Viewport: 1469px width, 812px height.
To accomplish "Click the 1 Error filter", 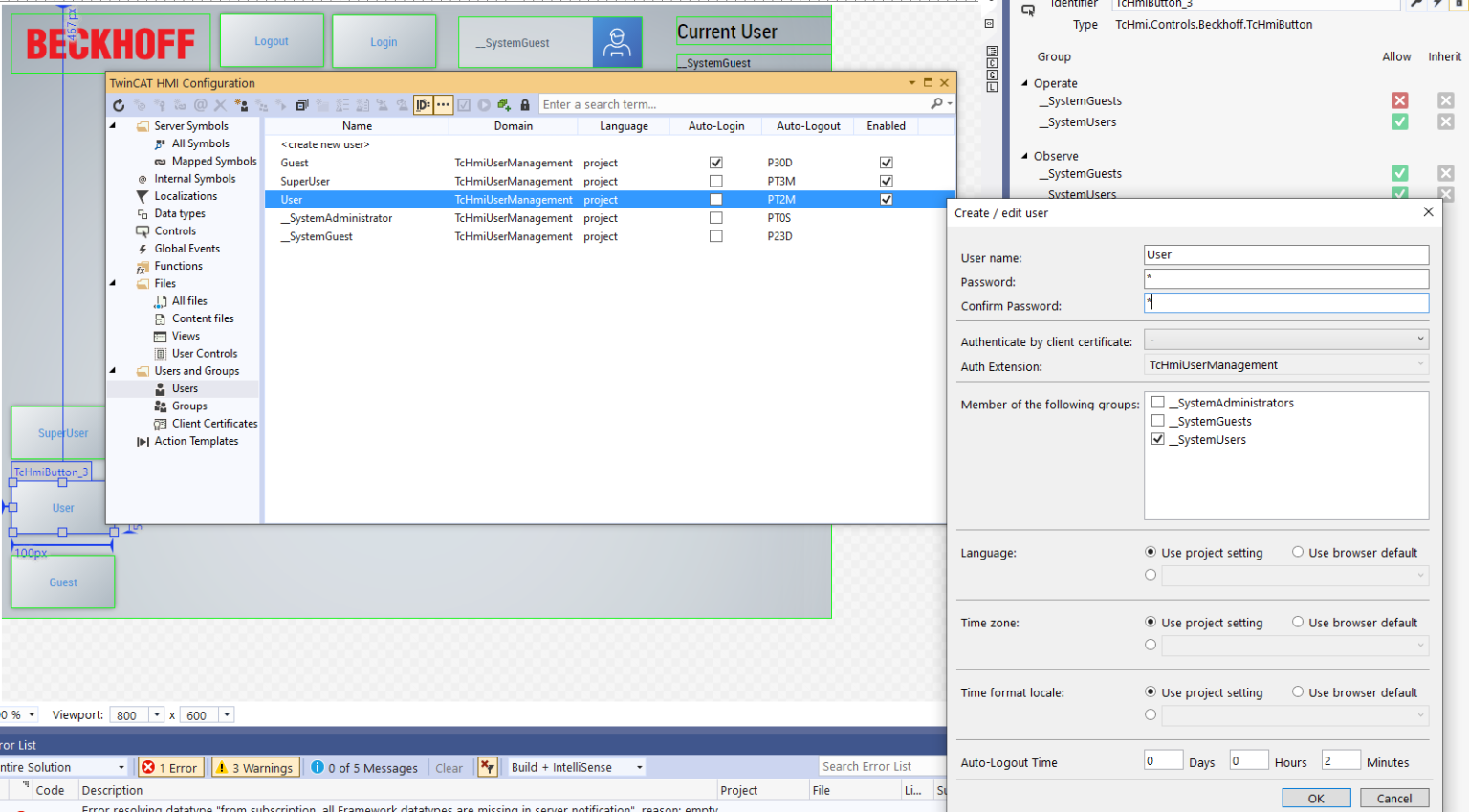I will point(170,766).
